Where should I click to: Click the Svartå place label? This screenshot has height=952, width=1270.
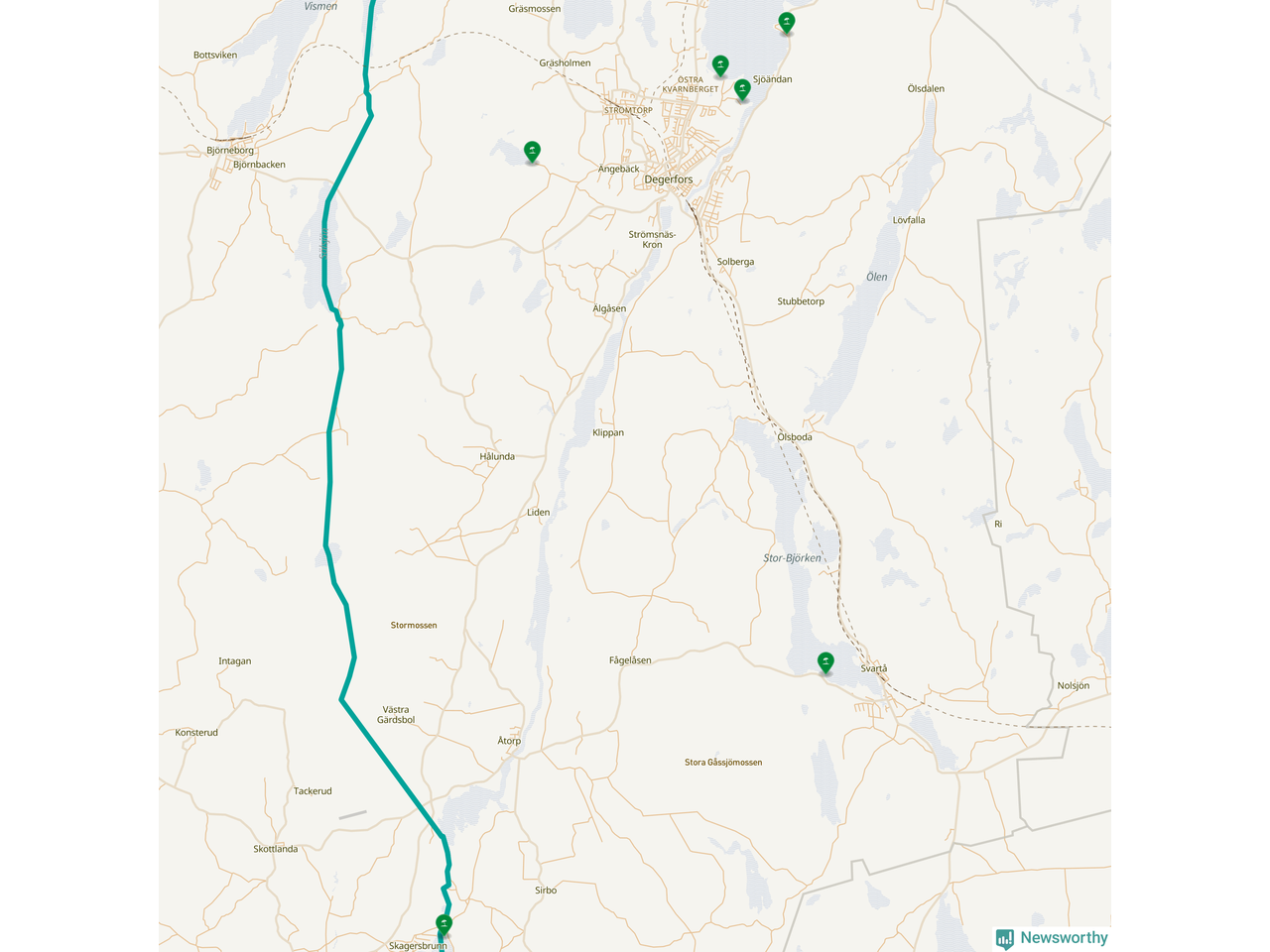pyautogui.click(x=874, y=668)
